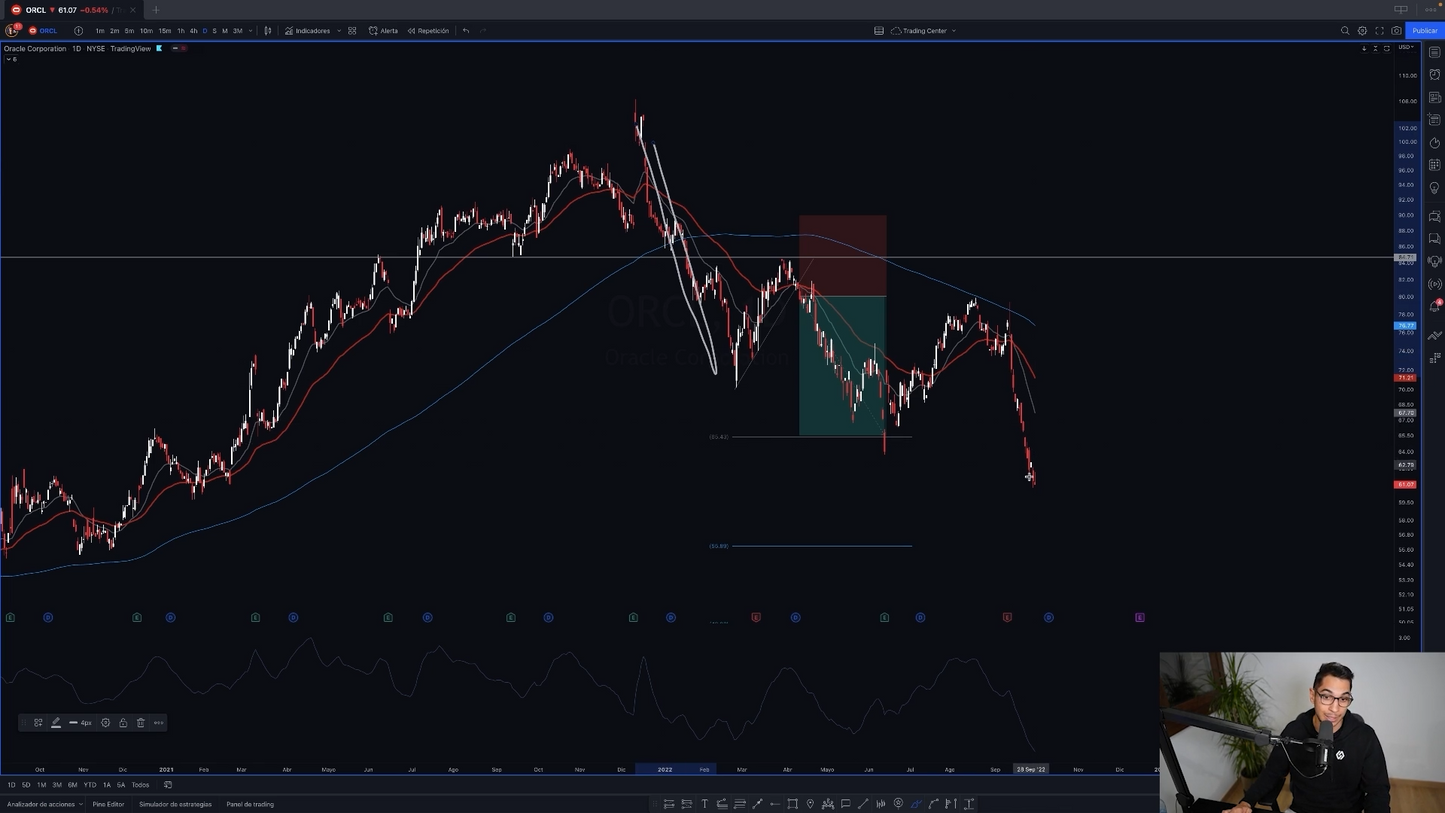Create an alert with Alerta button
This screenshot has width=1445, height=813.
pyautogui.click(x=383, y=31)
